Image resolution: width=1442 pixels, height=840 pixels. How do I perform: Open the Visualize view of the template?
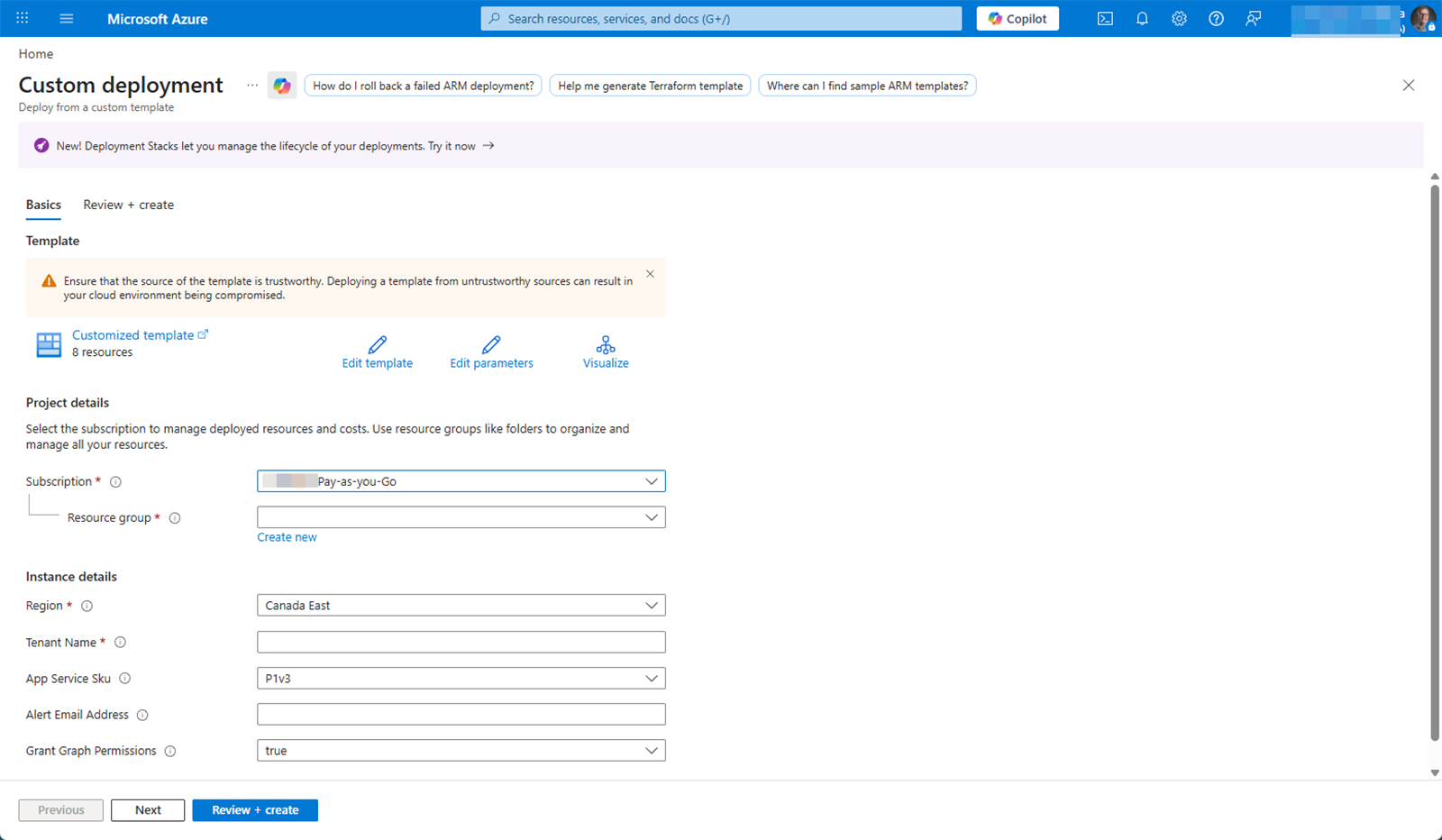coord(605,352)
